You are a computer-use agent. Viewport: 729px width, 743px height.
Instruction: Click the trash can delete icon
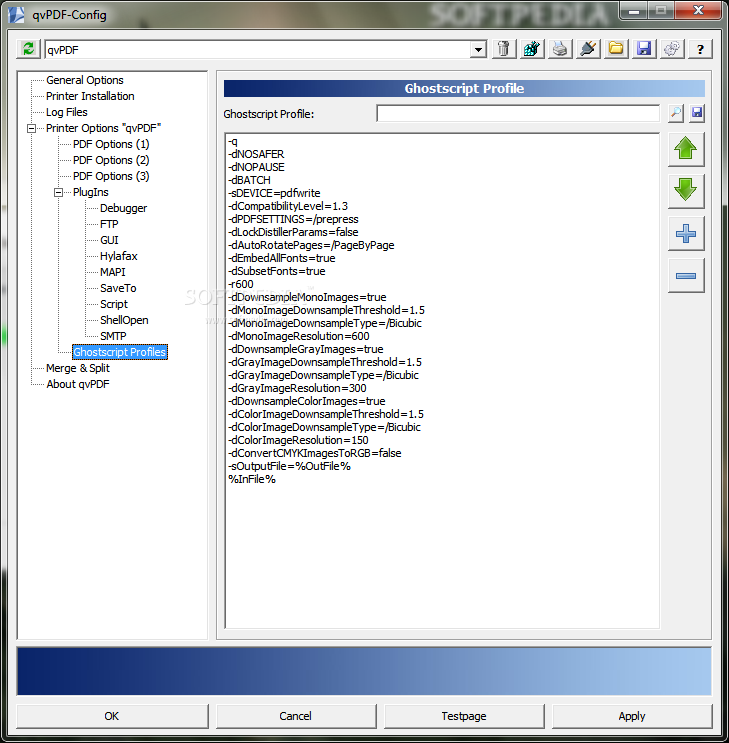(x=504, y=49)
